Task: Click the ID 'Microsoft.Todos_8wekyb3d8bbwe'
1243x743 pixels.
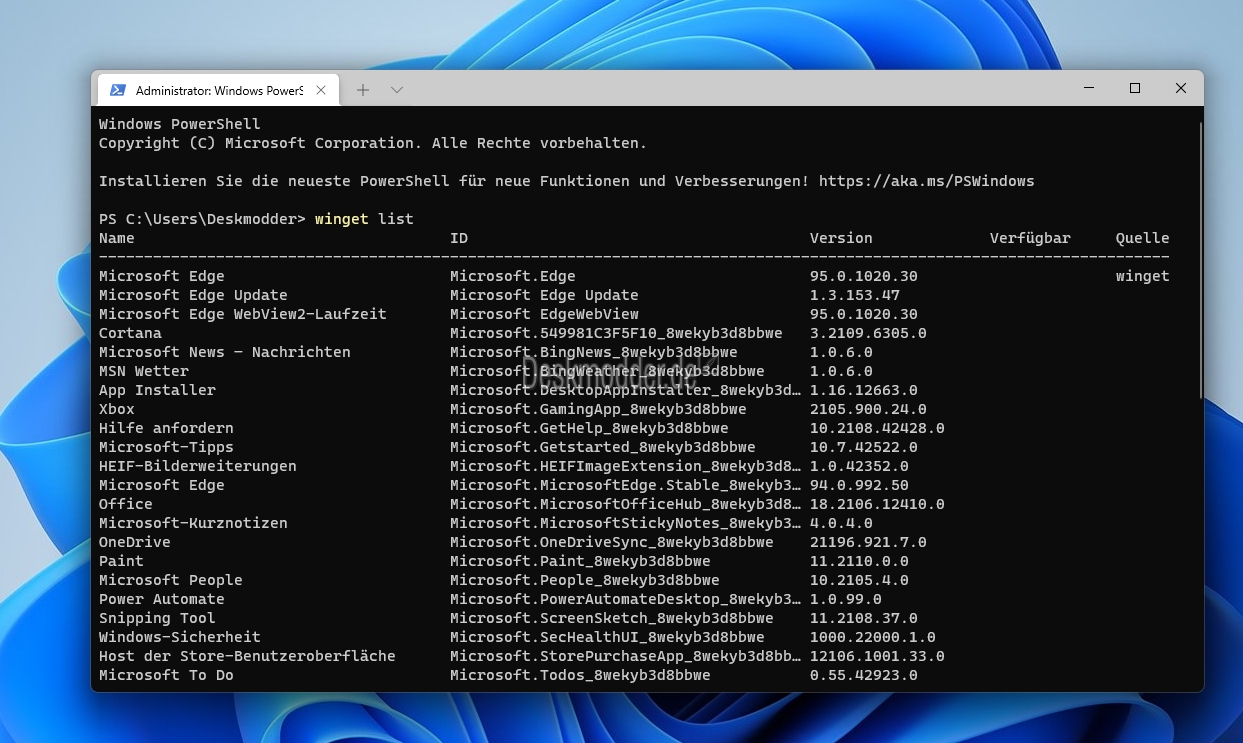Action: coord(580,675)
